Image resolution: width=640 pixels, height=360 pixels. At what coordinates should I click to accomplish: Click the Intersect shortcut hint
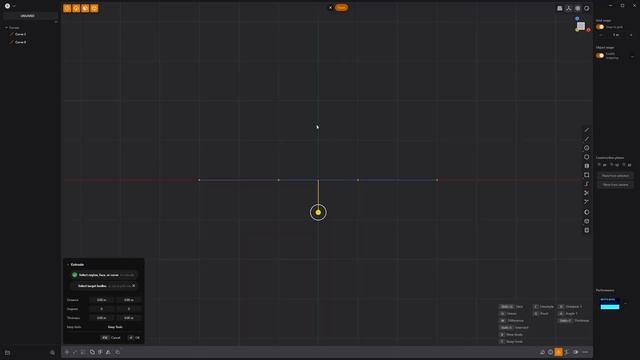[514, 328]
